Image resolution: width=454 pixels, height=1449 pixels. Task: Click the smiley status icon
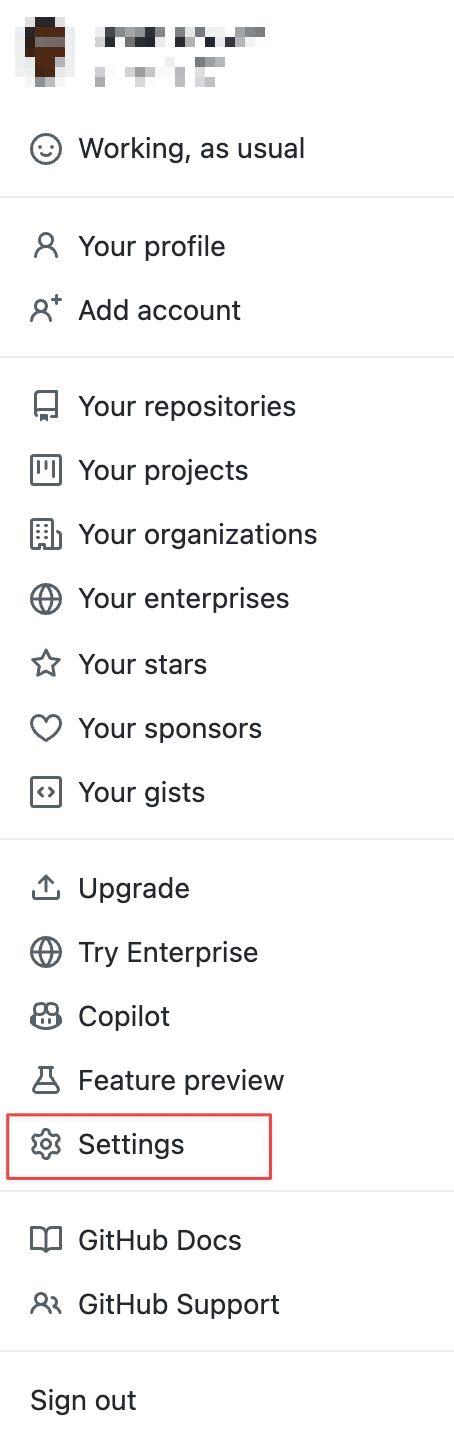coord(46,150)
